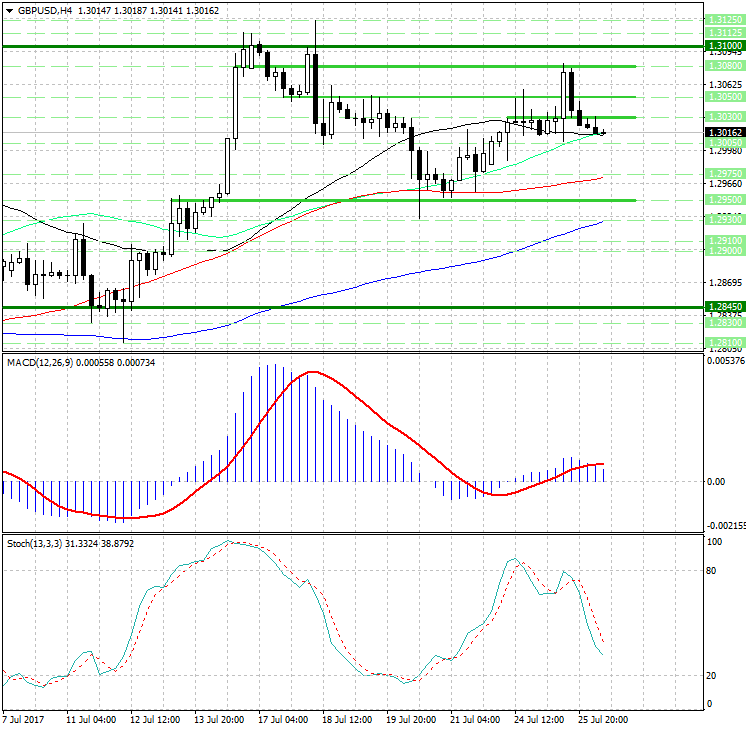
Task: Click the 21 Jul 04:00 time label
Action: [x=476, y=719]
